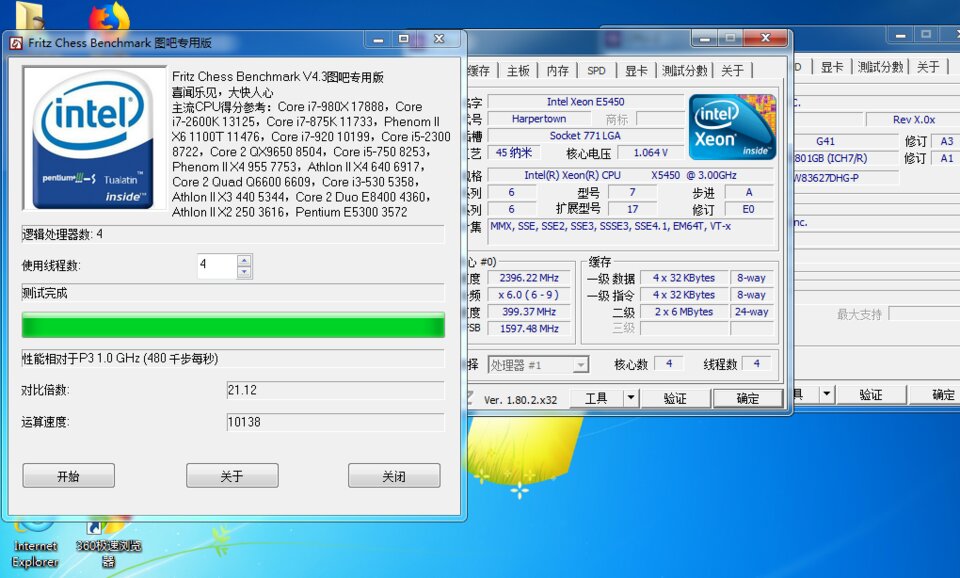
Task: Open the 关于 tab in the CPU-Z processor window
Action: point(733,70)
